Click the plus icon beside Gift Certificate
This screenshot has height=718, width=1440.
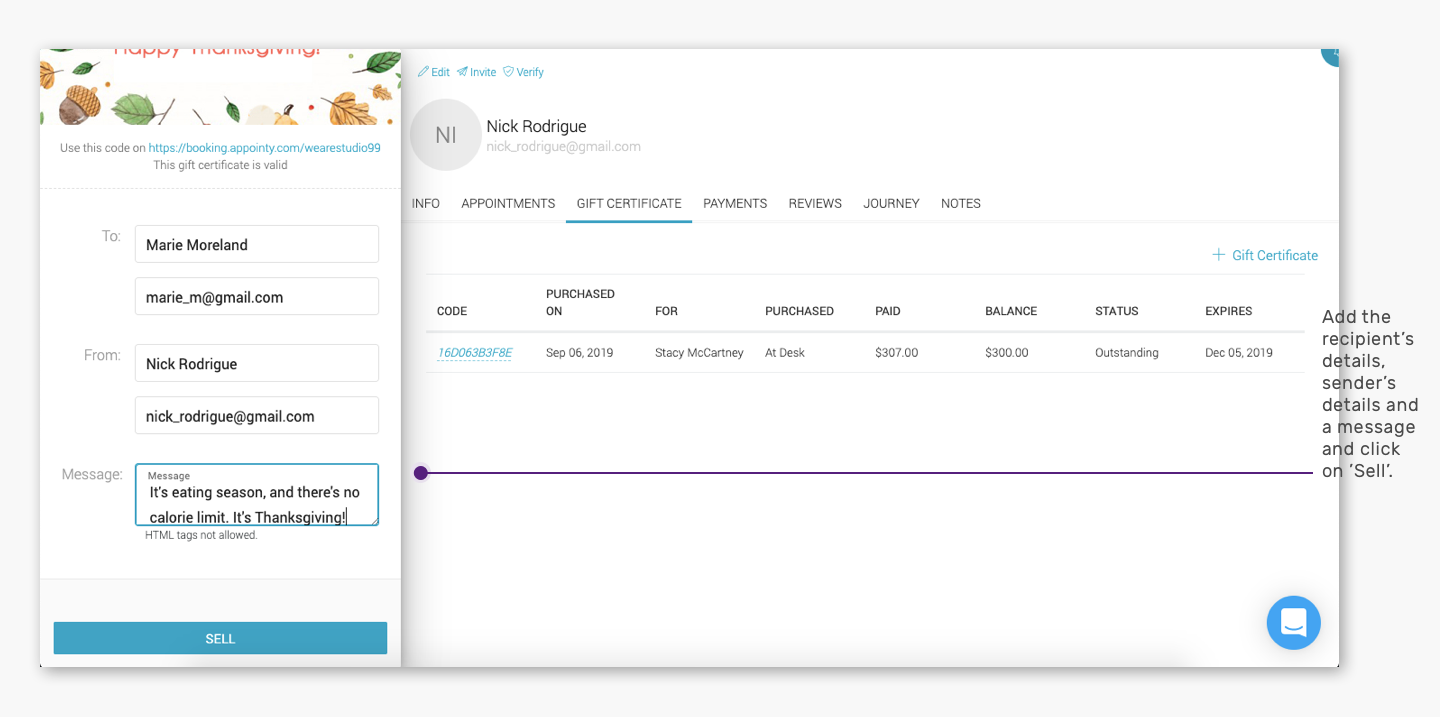(1218, 255)
